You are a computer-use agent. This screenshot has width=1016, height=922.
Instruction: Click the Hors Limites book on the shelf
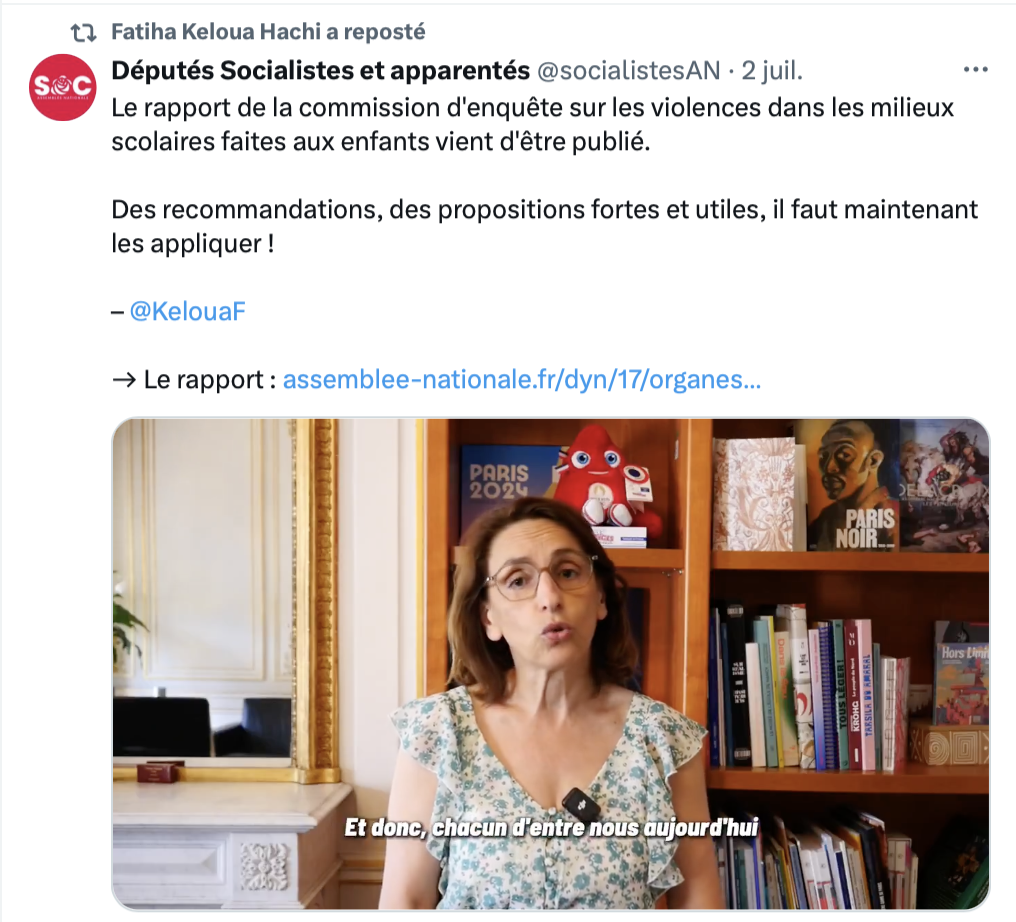[962, 674]
